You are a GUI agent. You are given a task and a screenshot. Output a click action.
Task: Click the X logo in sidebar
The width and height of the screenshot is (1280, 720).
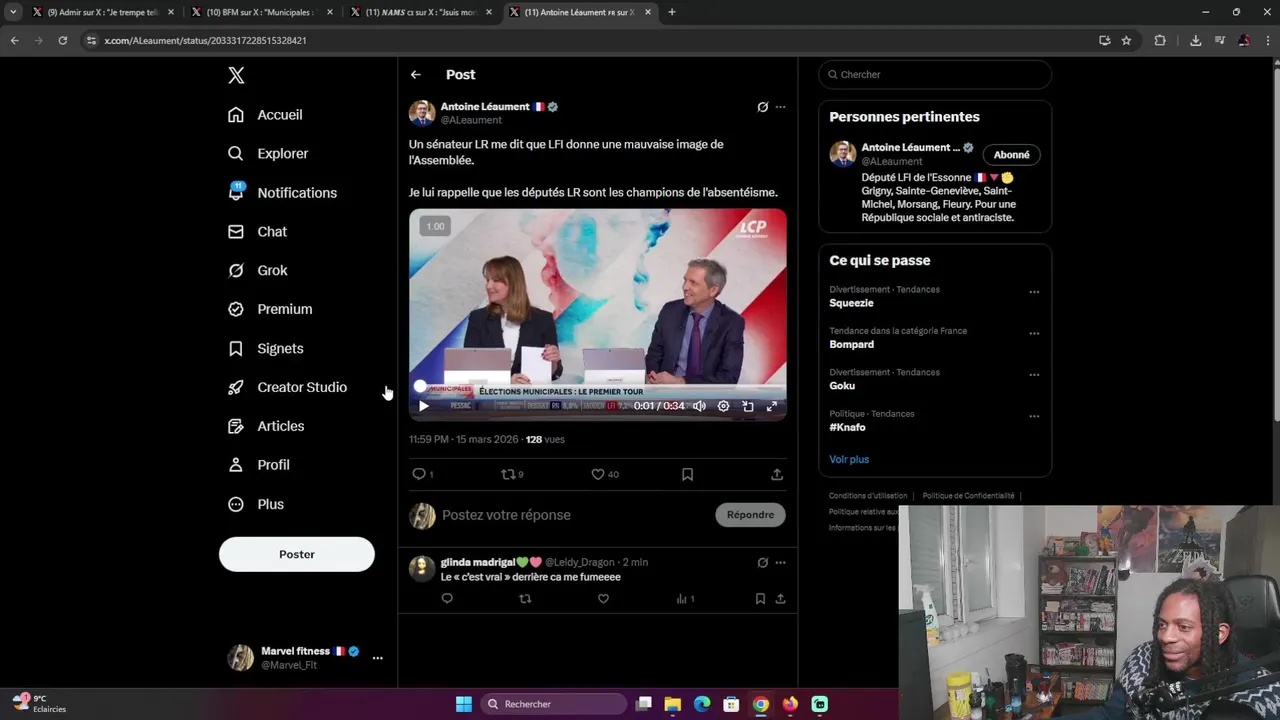pos(236,75)
